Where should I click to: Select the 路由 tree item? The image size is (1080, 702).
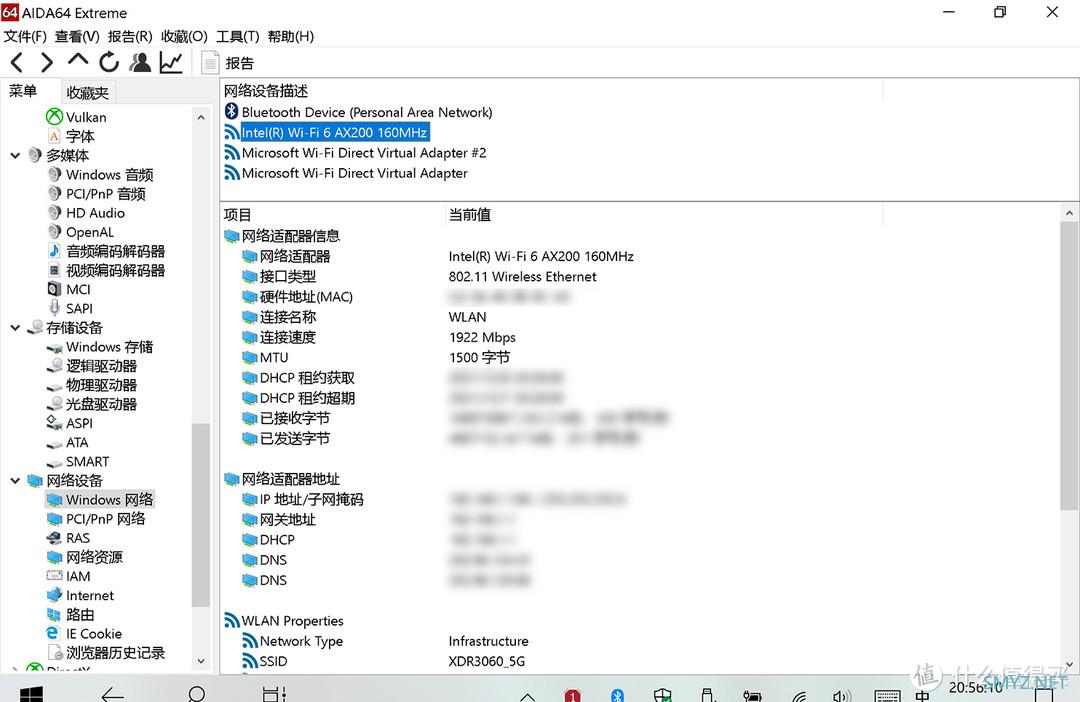pyautogui.click(x=80, y=615)
